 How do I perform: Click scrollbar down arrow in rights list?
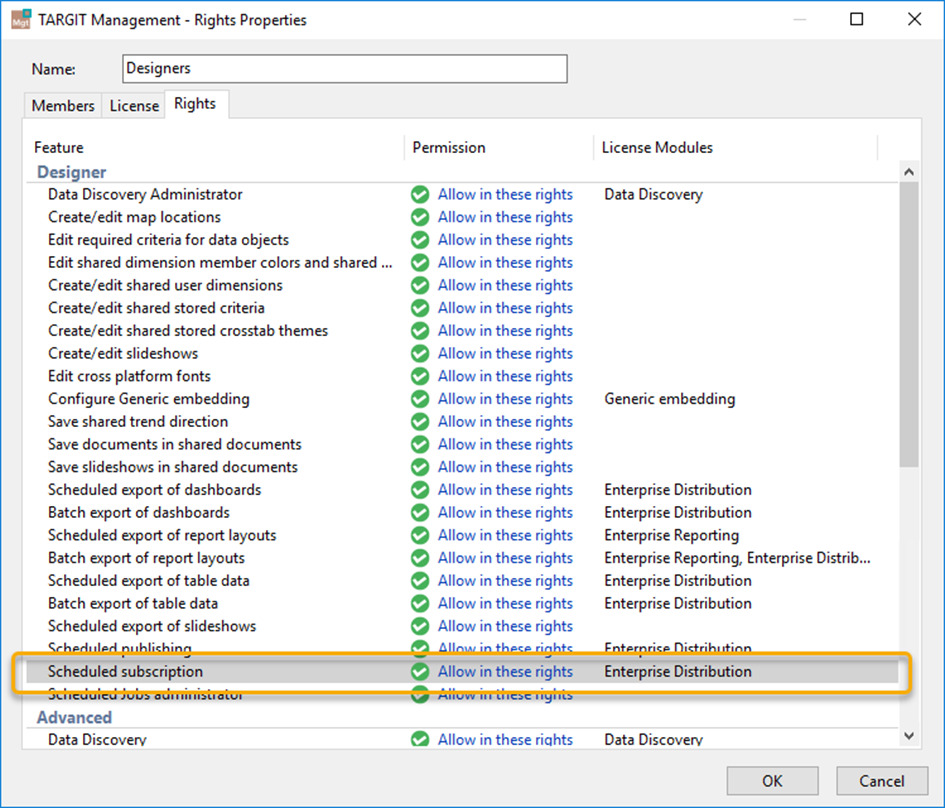click(x=909, y=736)
